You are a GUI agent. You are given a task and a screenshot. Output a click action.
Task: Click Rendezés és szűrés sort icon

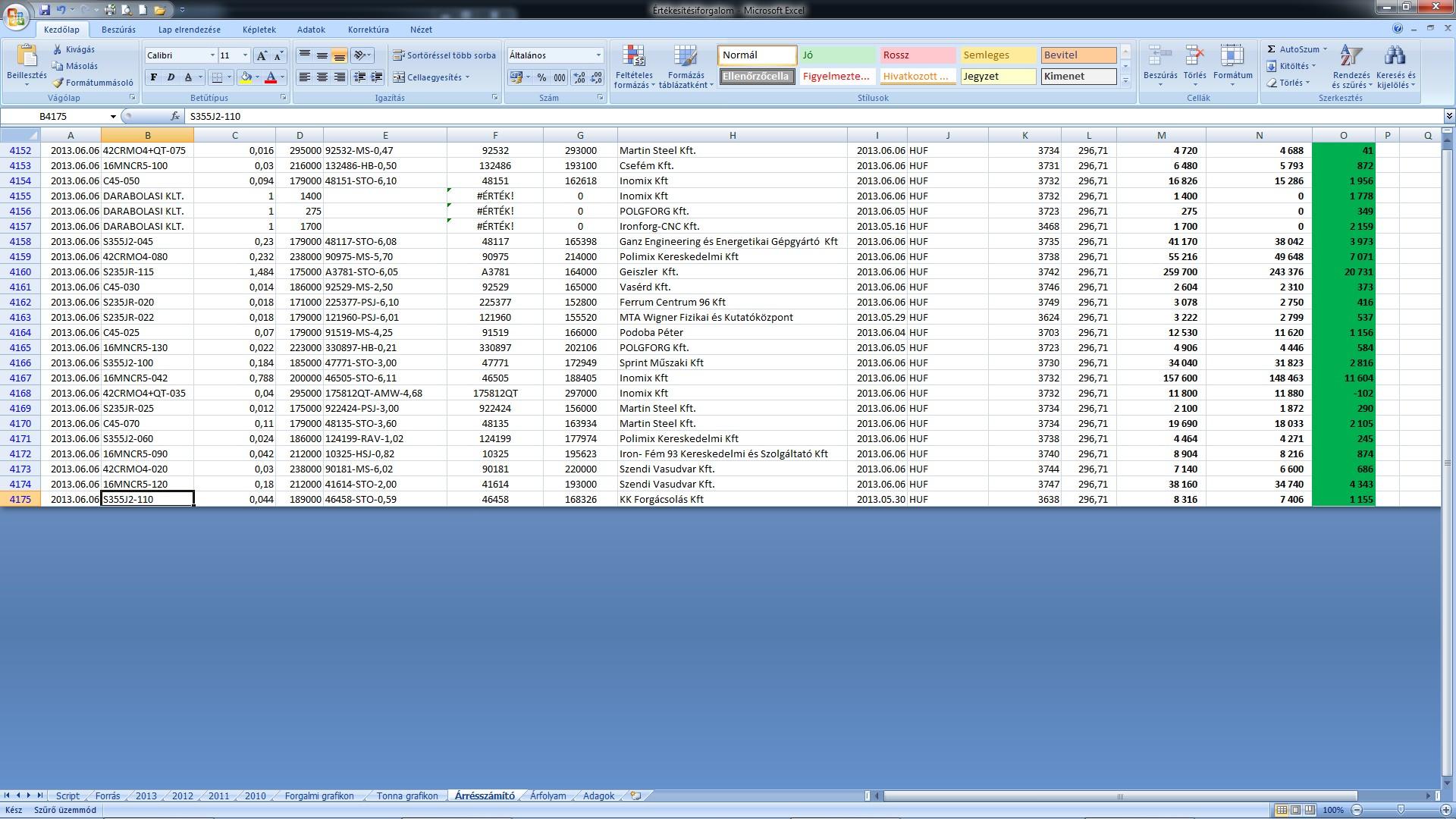coord(1351,57)
